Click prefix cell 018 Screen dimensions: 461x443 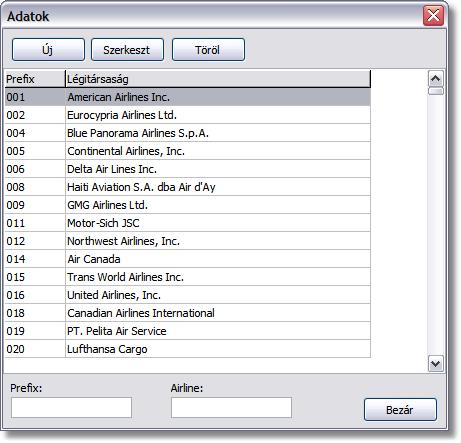(35, 313)
